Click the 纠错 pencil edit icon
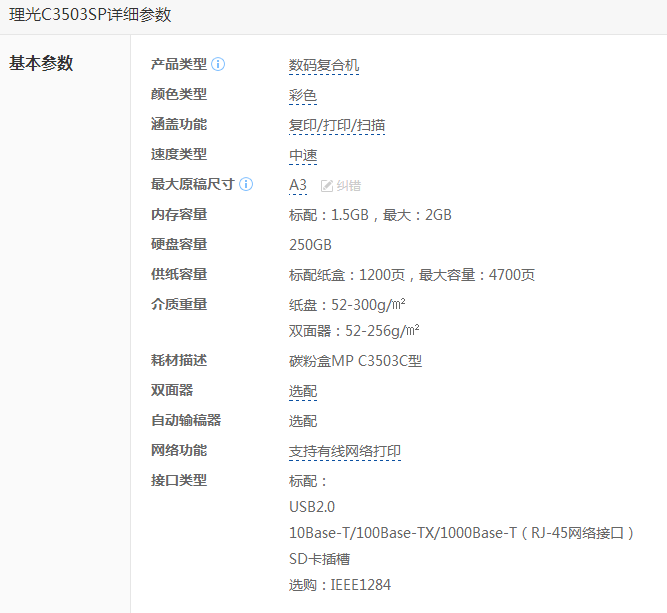Screen dimensions: 667x613 (327, 185)
